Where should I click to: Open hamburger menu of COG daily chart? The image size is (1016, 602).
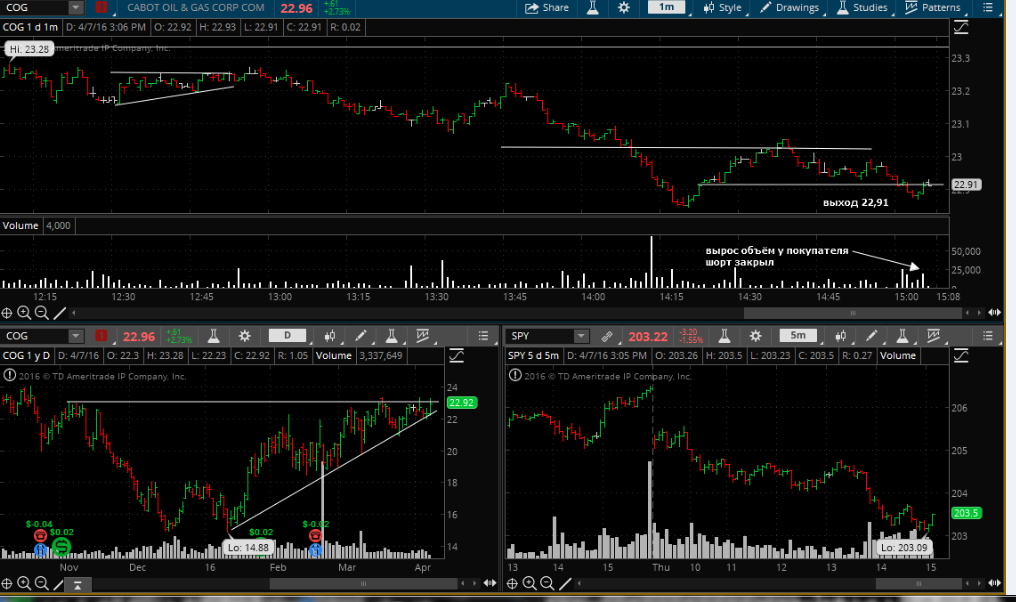click(x=483, y=336)
